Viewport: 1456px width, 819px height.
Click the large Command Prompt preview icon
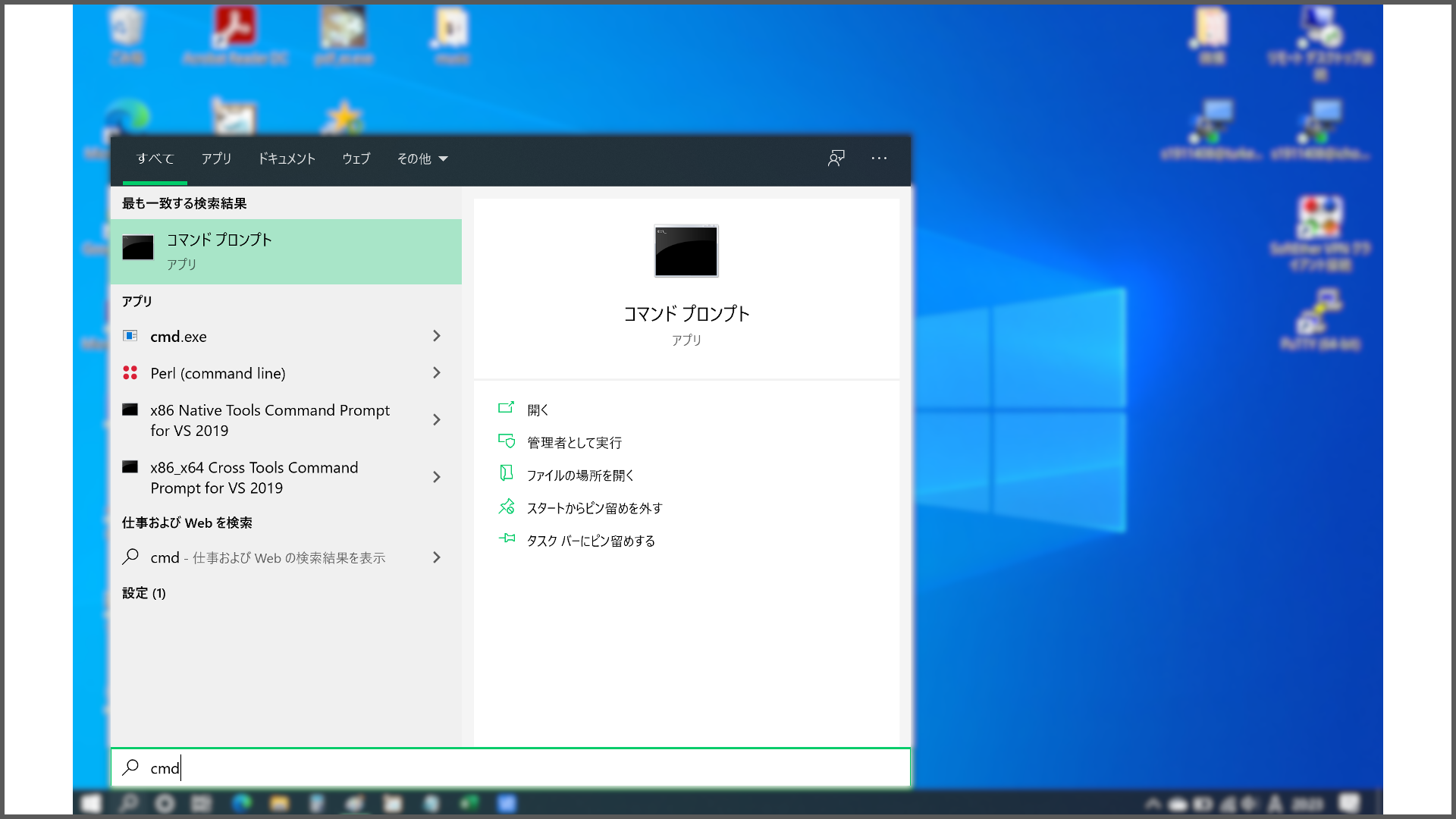tap(686, 251)
